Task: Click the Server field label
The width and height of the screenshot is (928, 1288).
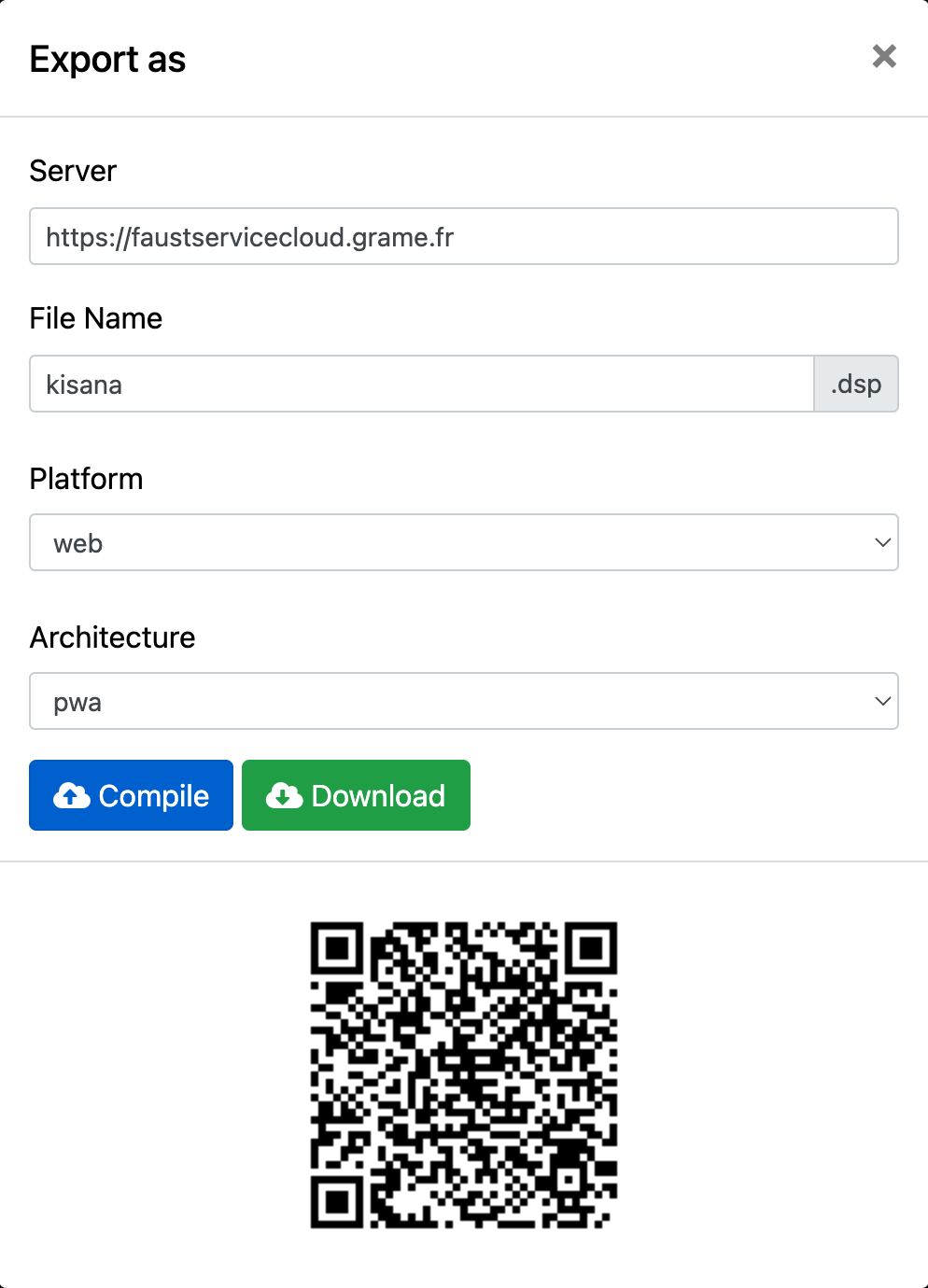Action: [x=73, y=171]
